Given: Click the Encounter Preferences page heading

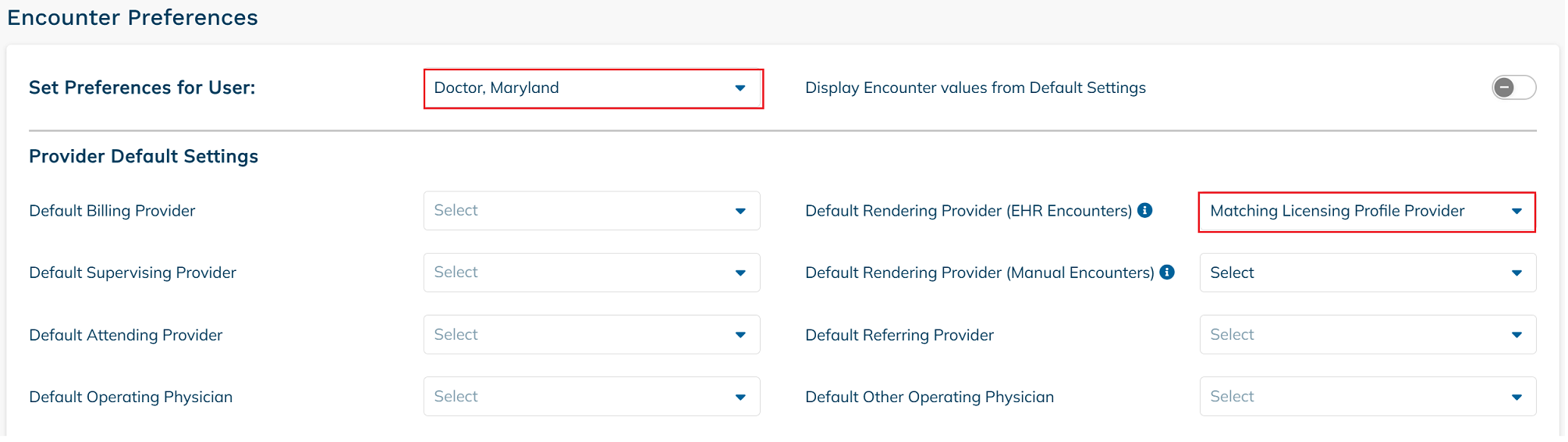Looking at the screenshot, I should (133, 17).
